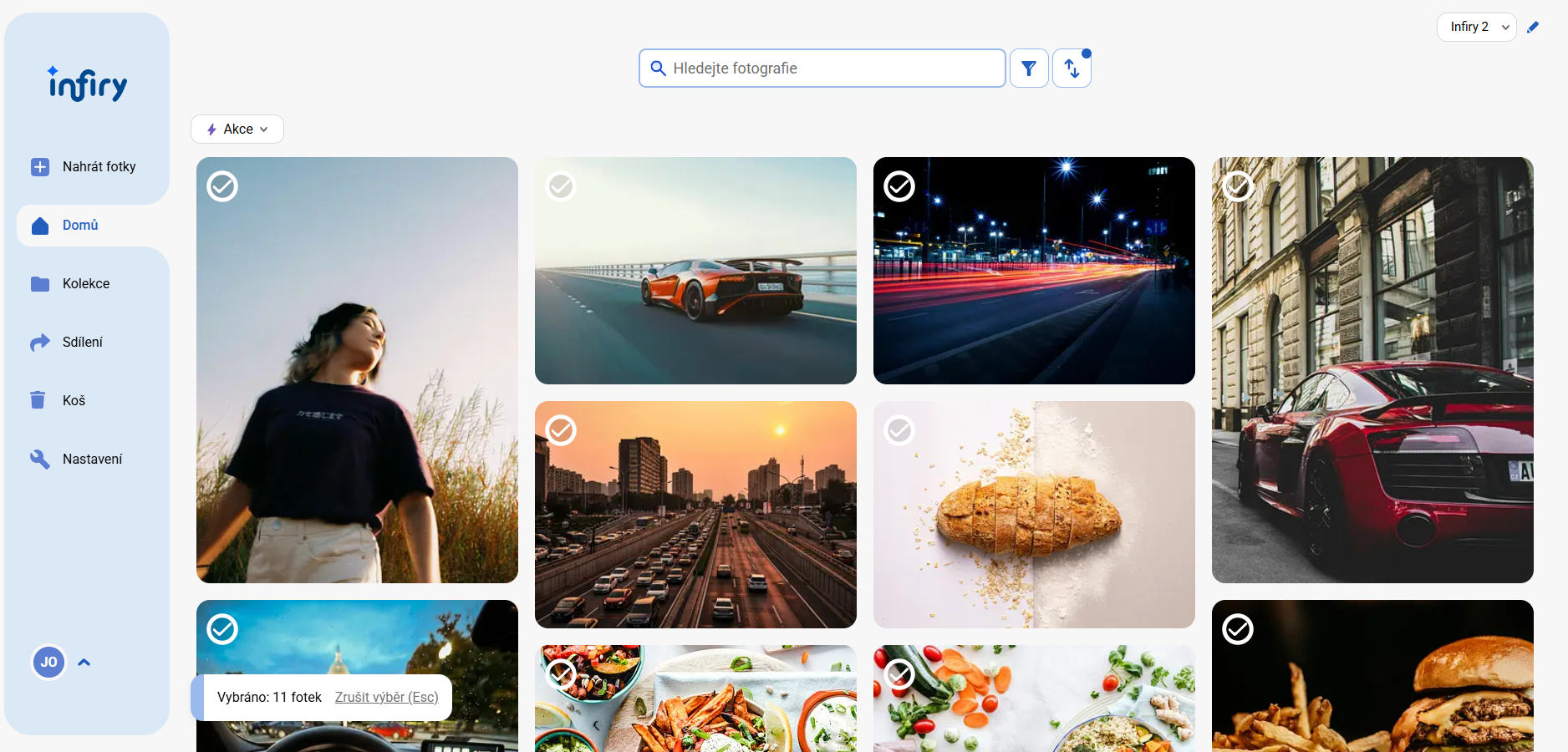Click the Koš trash bin icon
Image resolution: width=1568 pixels, height=752 pixels.
click(38, 400)
